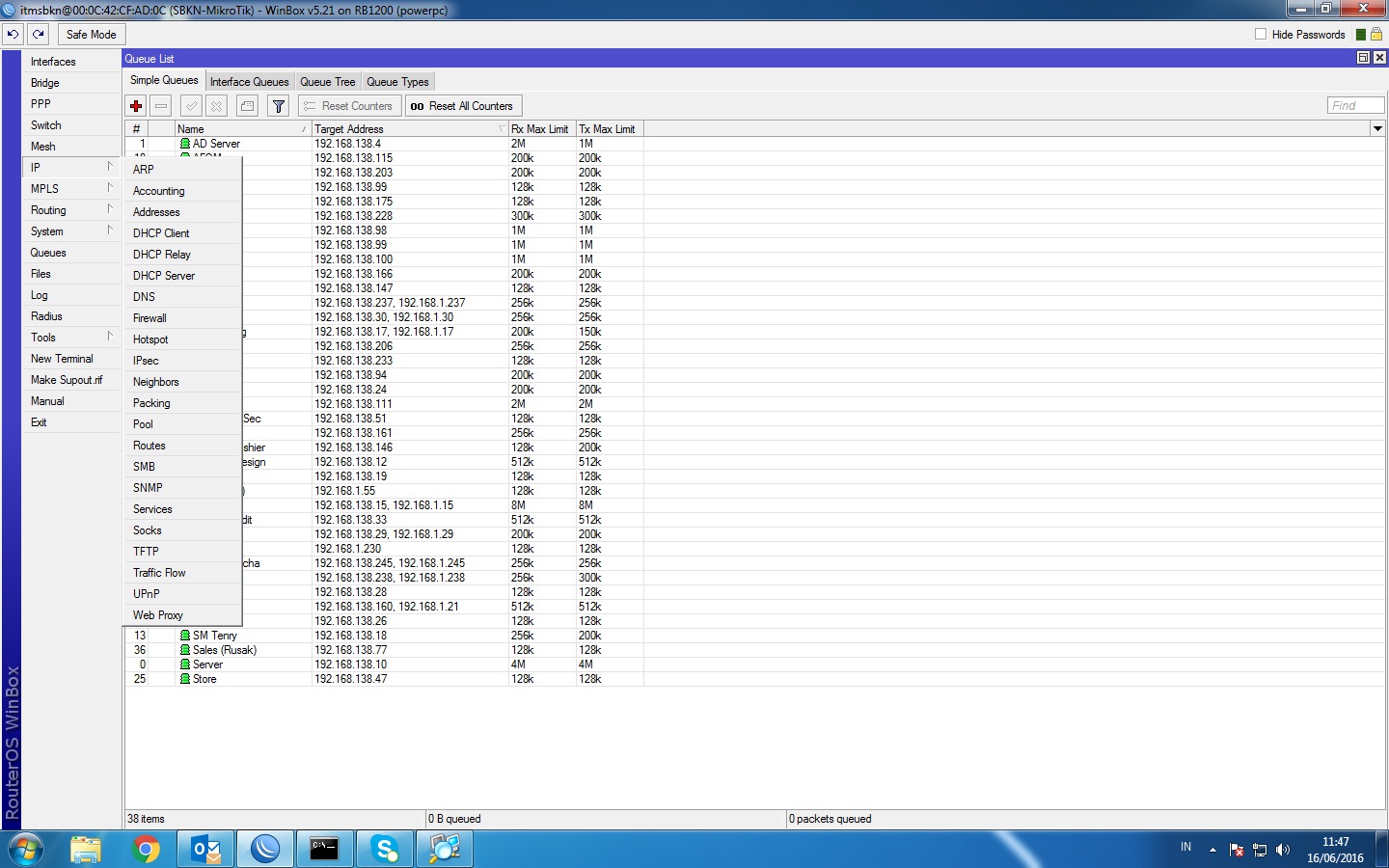Switch to Queue Tree tab
The image size is (1389, 868).
(328, 82)
